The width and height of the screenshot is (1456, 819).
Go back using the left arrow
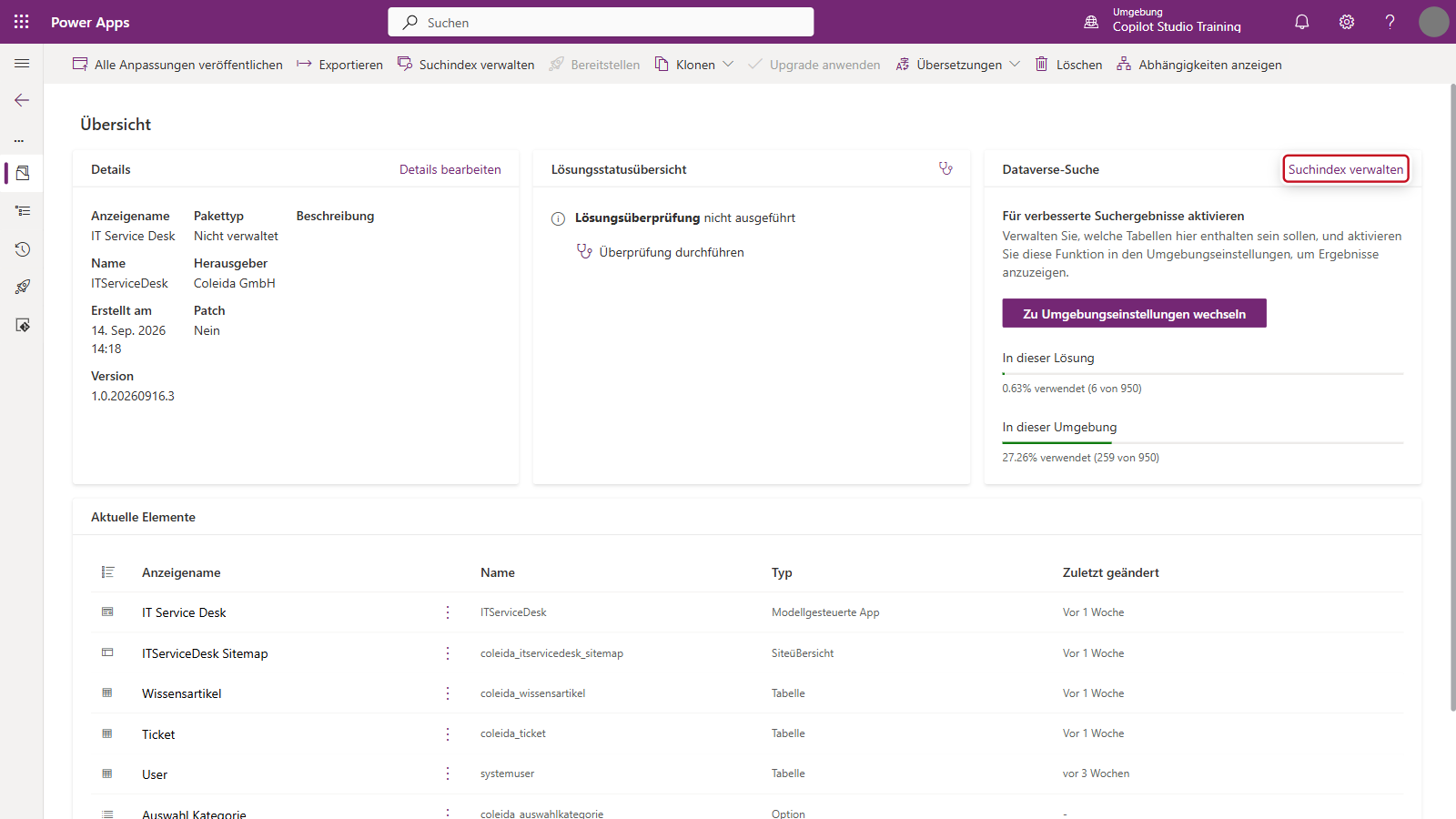pos(22,100)
